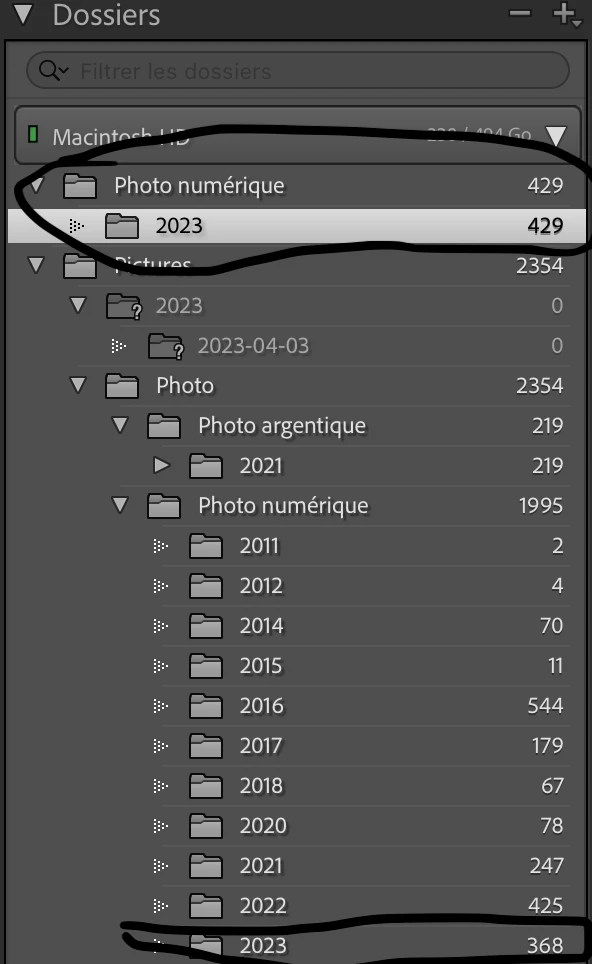Image resolution: width=592 pixels, height=964 pixels.
Task: Click the plus icon to add folder
Action: 565,15
